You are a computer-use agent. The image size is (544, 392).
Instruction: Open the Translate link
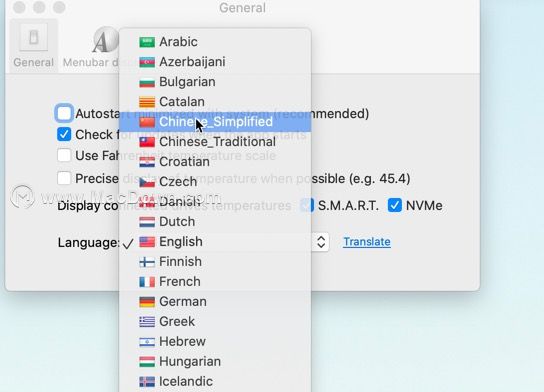click(x=367, y=242)
